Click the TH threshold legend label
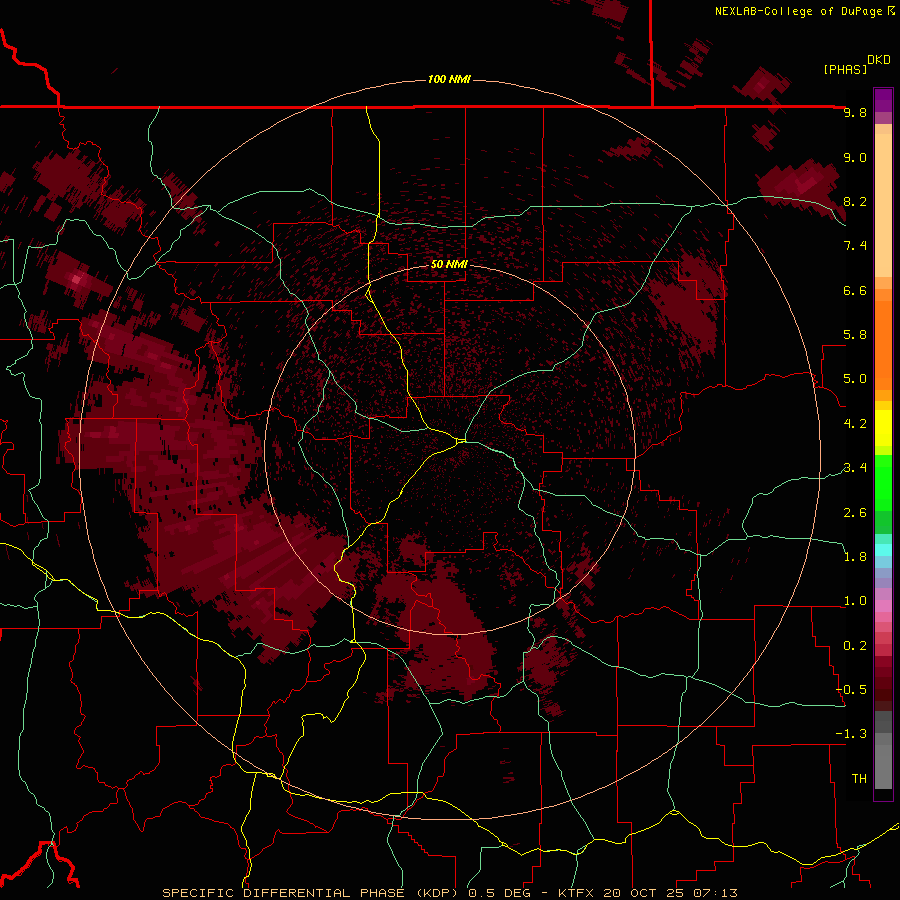900x900 pixels. pyautogui.click(x=859, y=779)
